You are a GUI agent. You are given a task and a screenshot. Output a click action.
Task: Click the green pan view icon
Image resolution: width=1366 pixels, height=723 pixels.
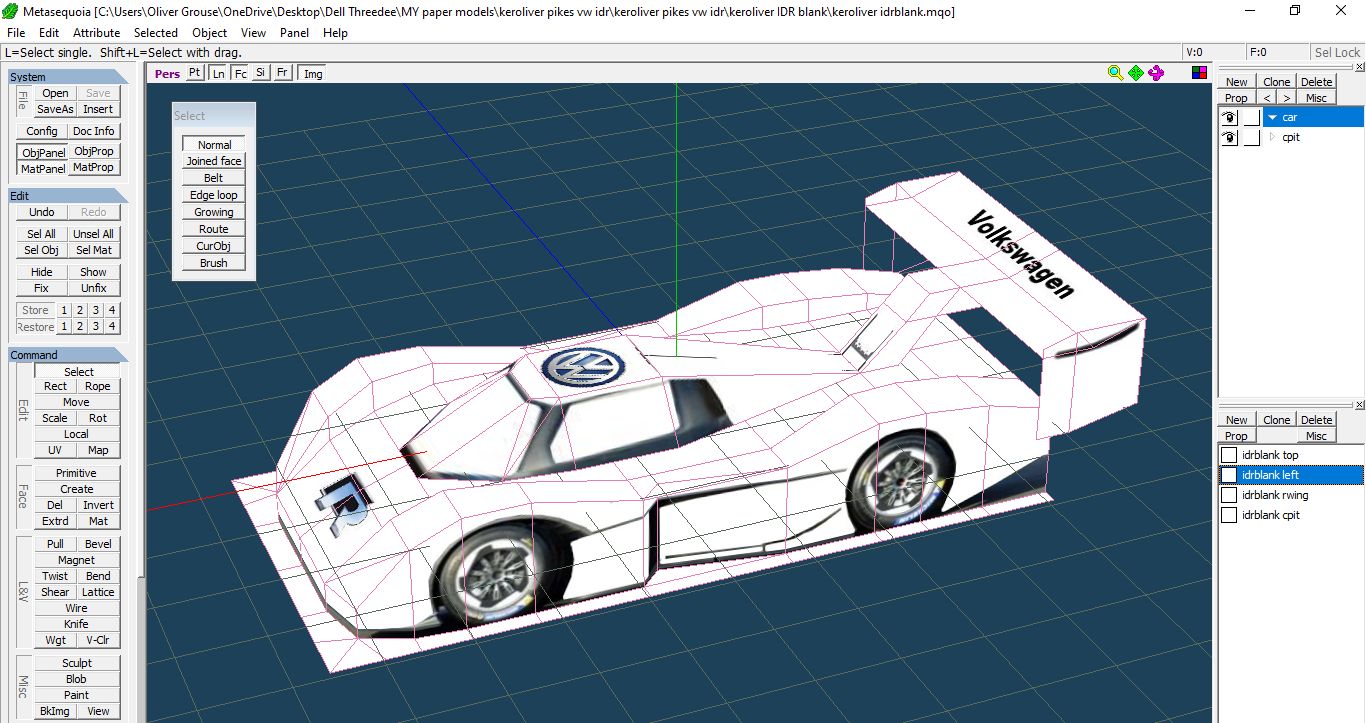pyautogui.click(x=1136, y=73)
